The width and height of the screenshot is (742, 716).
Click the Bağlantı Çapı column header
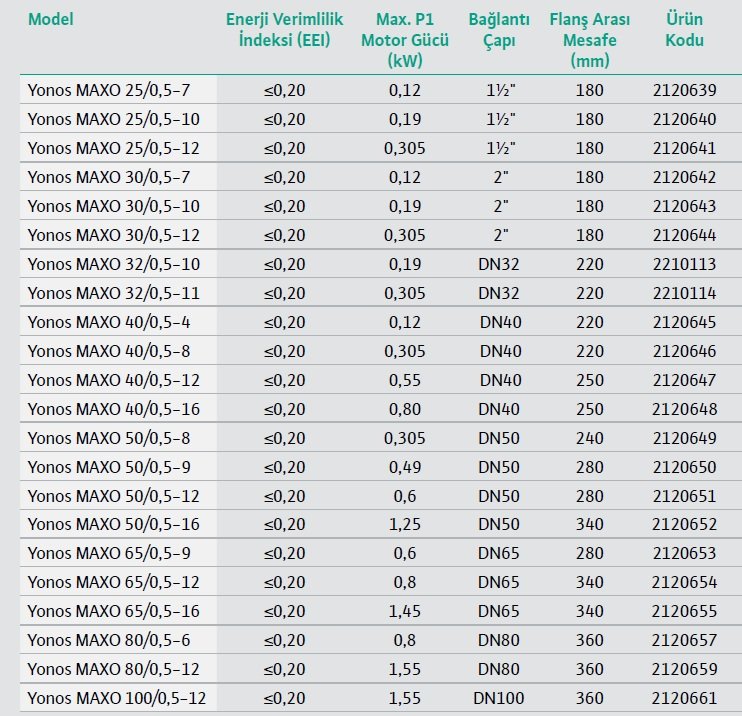tap(500, 30)
